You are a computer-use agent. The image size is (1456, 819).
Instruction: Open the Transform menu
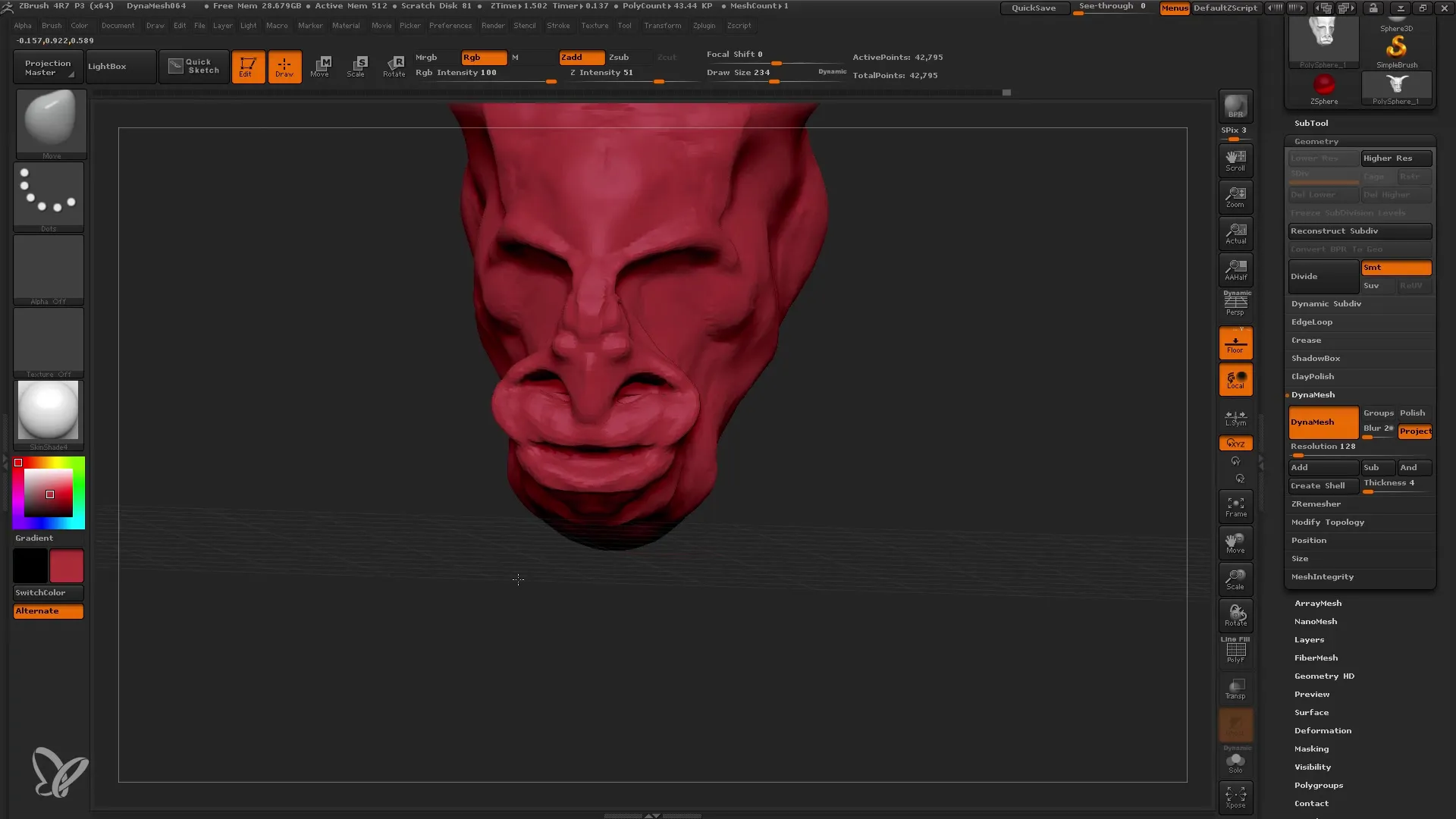pos(661,26)
